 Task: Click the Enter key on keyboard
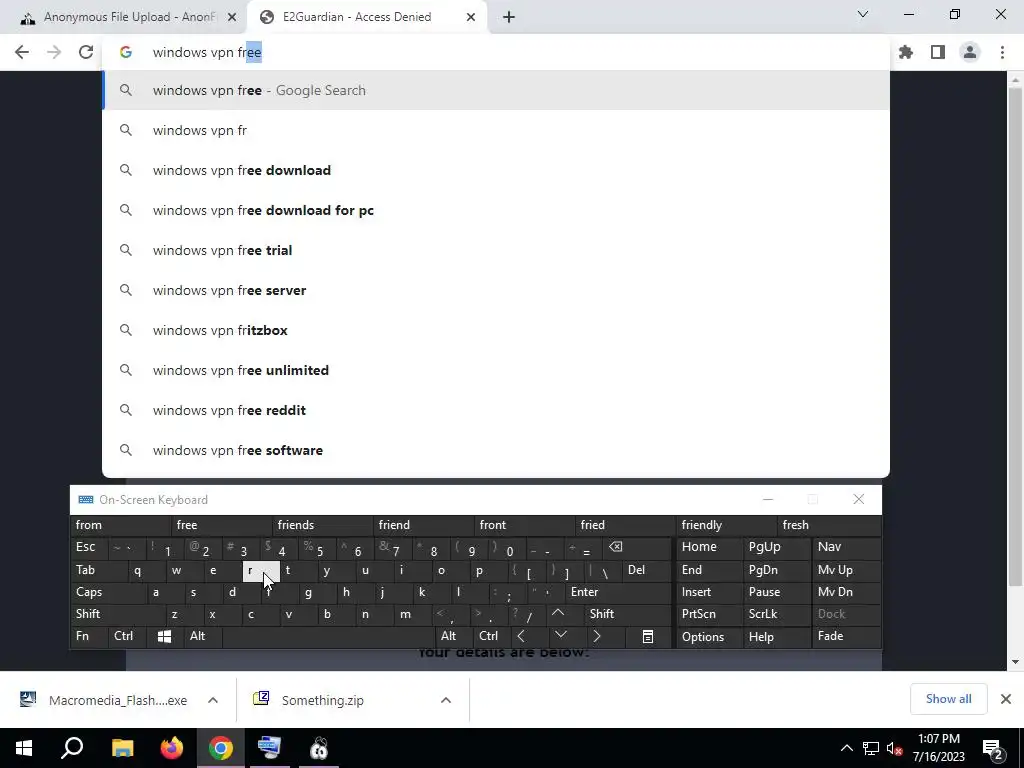(x=618, y=592)
